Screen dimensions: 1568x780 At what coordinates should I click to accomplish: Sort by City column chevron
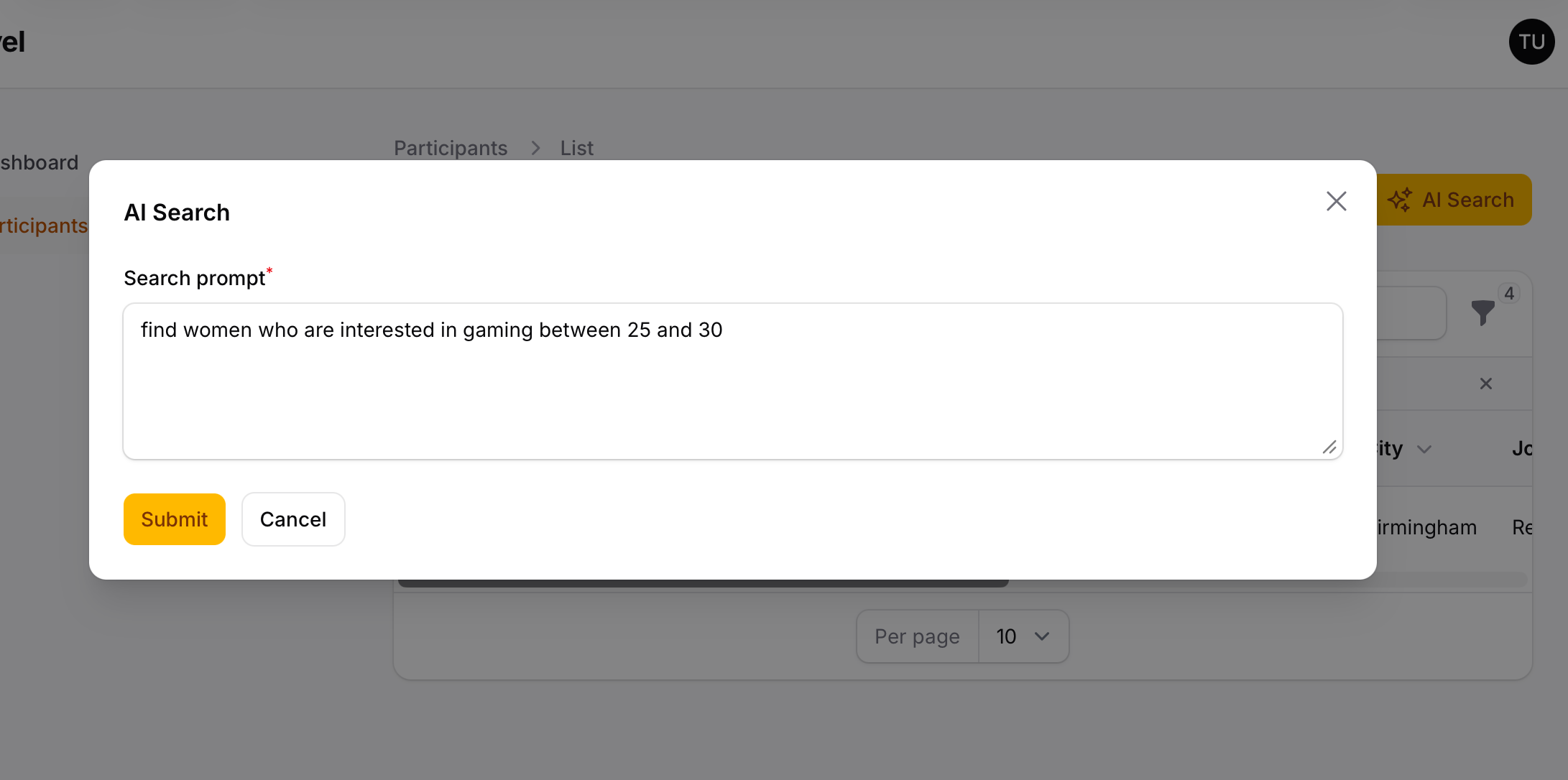pyautogui.click(x=1424, y=449)
